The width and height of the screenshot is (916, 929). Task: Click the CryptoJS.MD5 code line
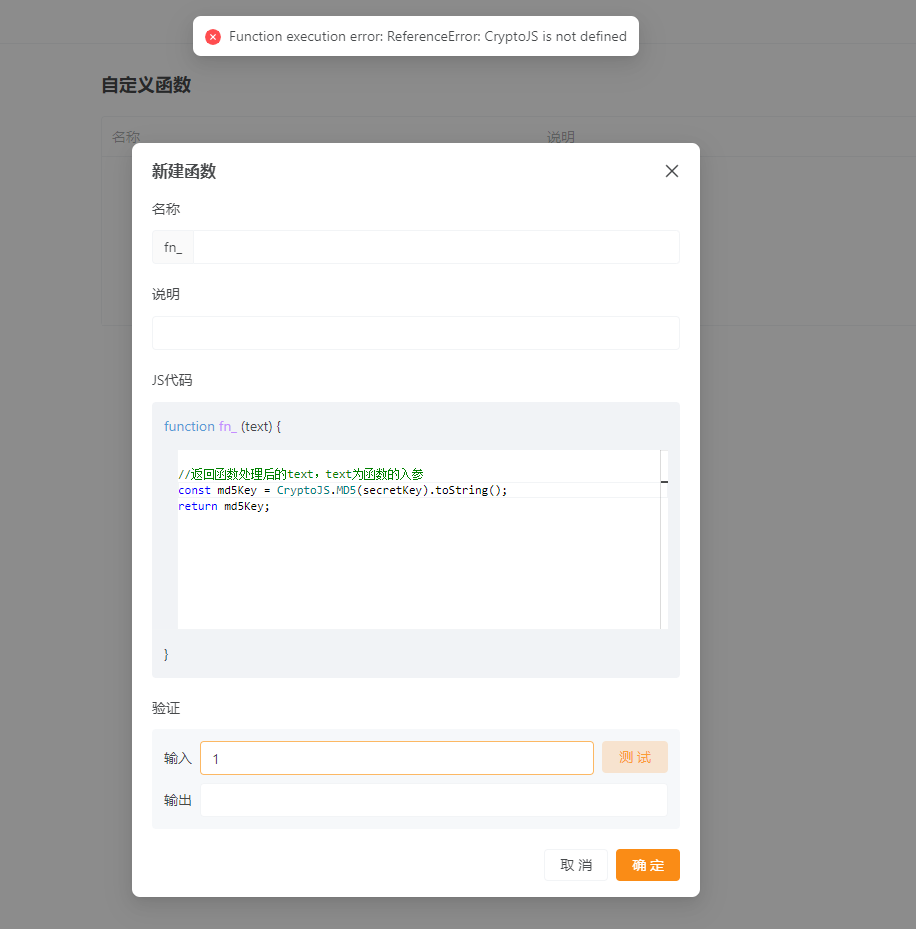tap(342, 490)
